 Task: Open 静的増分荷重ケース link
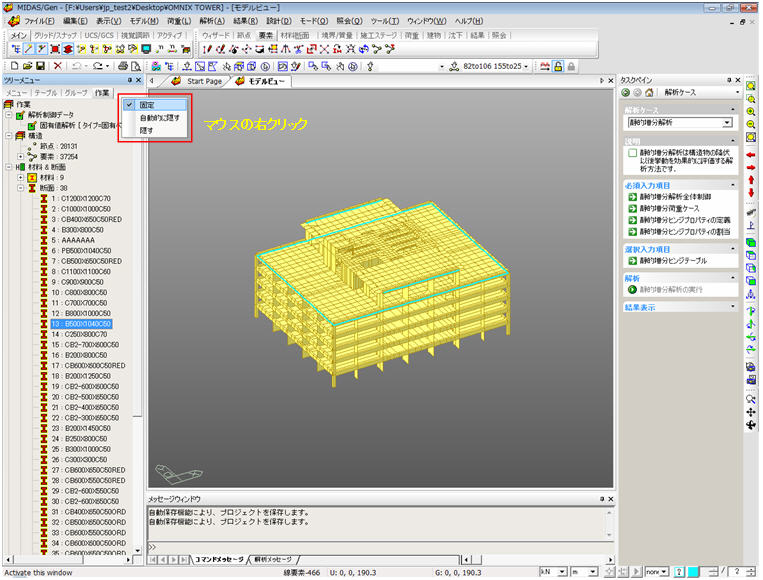click(x=670, y=209)
